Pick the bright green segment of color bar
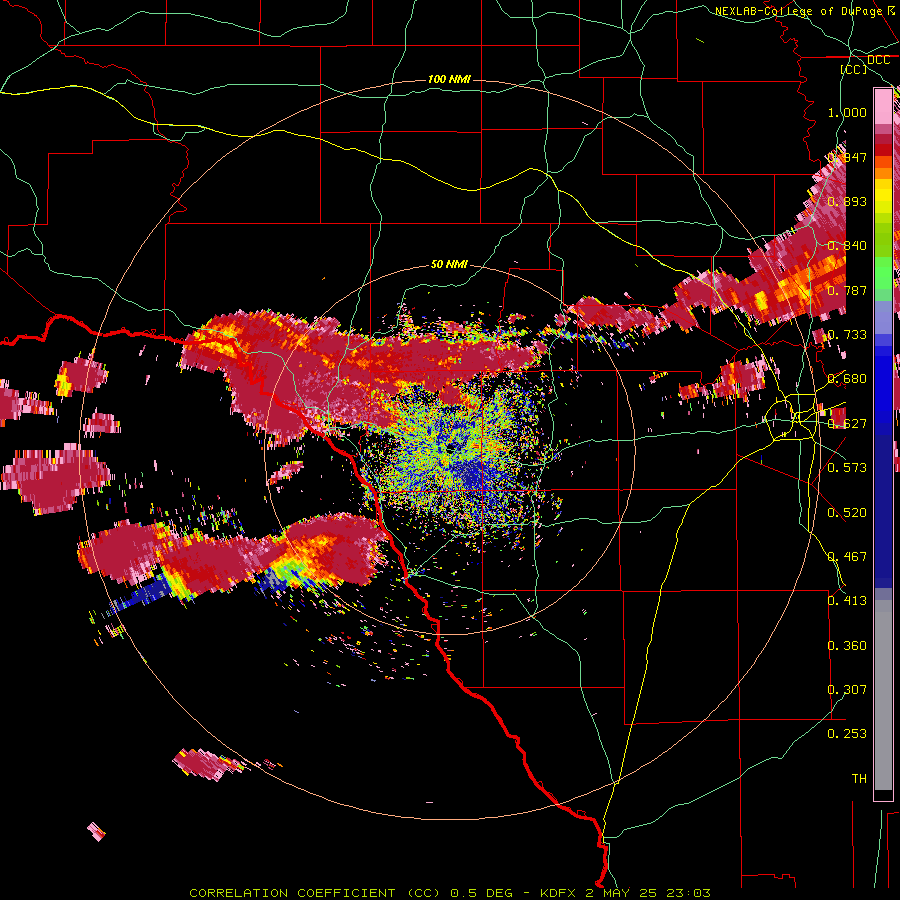This screenshot has width=900, height=900. (883, 273)
